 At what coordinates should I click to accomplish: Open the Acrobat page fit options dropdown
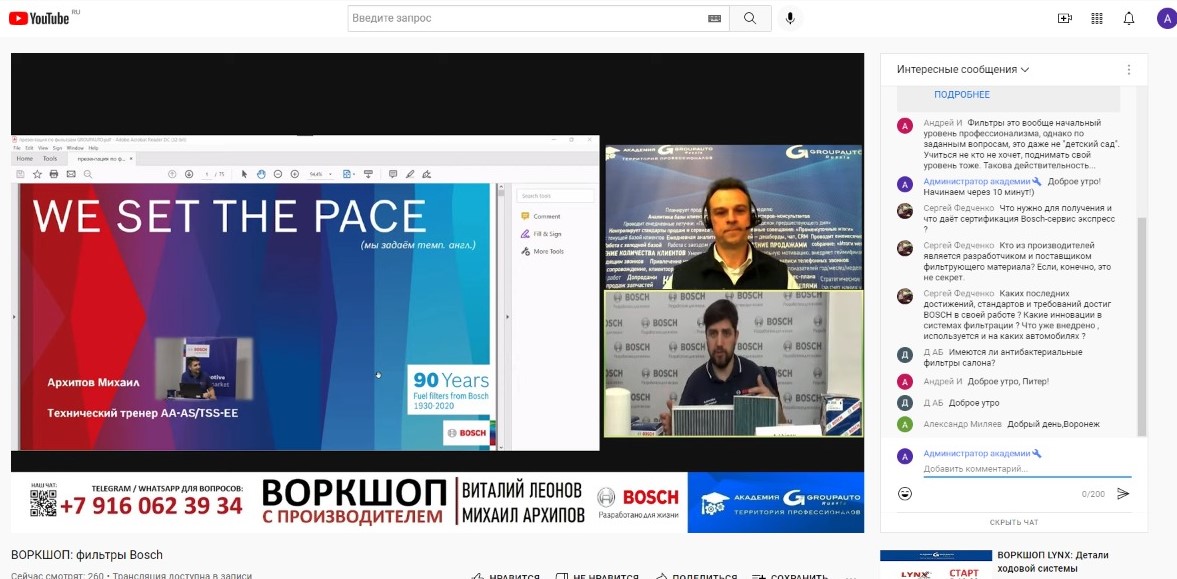click(348, 174)
